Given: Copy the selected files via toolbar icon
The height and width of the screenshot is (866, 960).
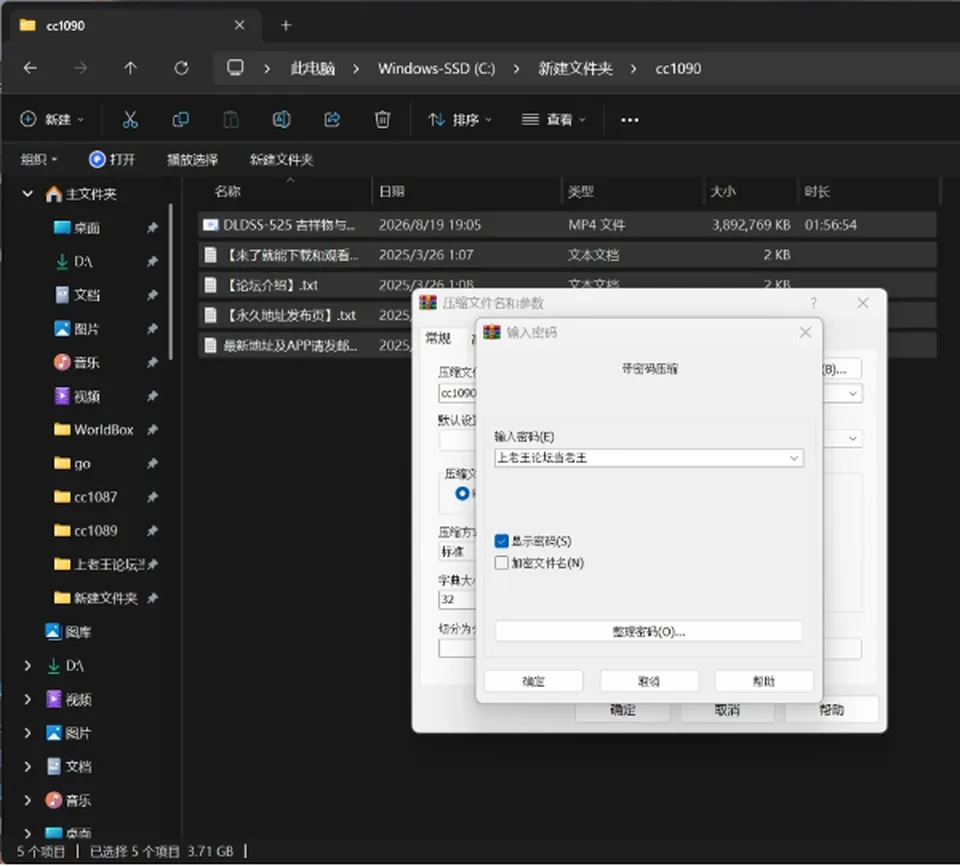Looking at the screenshot, I should click(181, 119).
